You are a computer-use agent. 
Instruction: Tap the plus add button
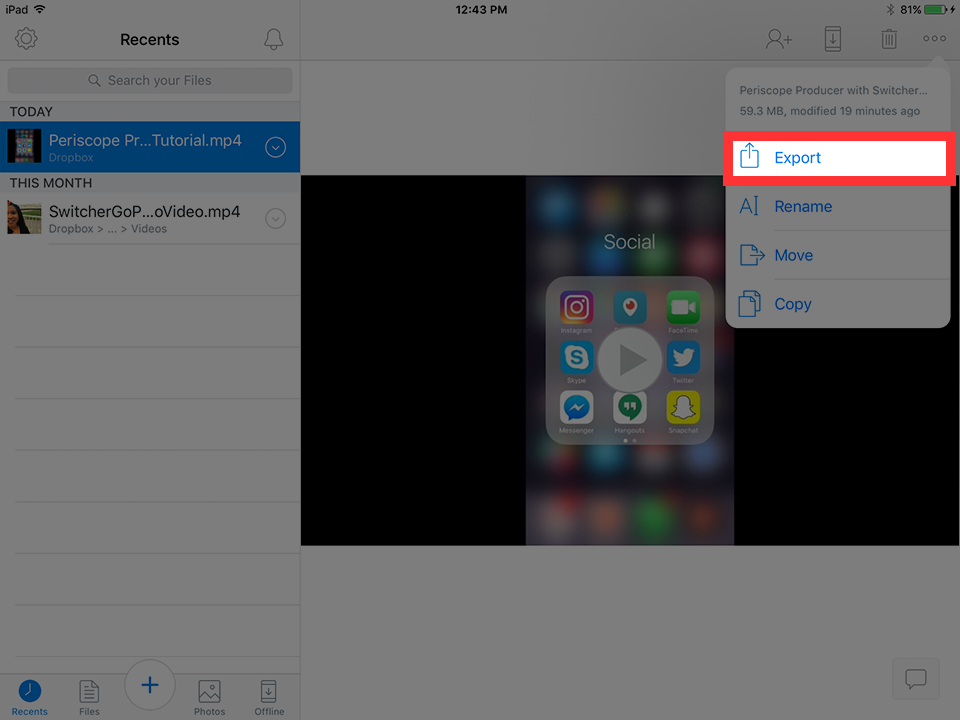[x=150, y=685]
